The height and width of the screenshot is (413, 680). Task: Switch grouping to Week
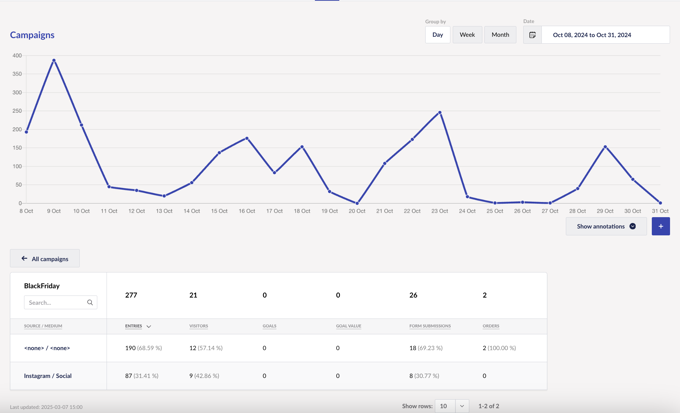pyautogui.click(x=467, y=35)
